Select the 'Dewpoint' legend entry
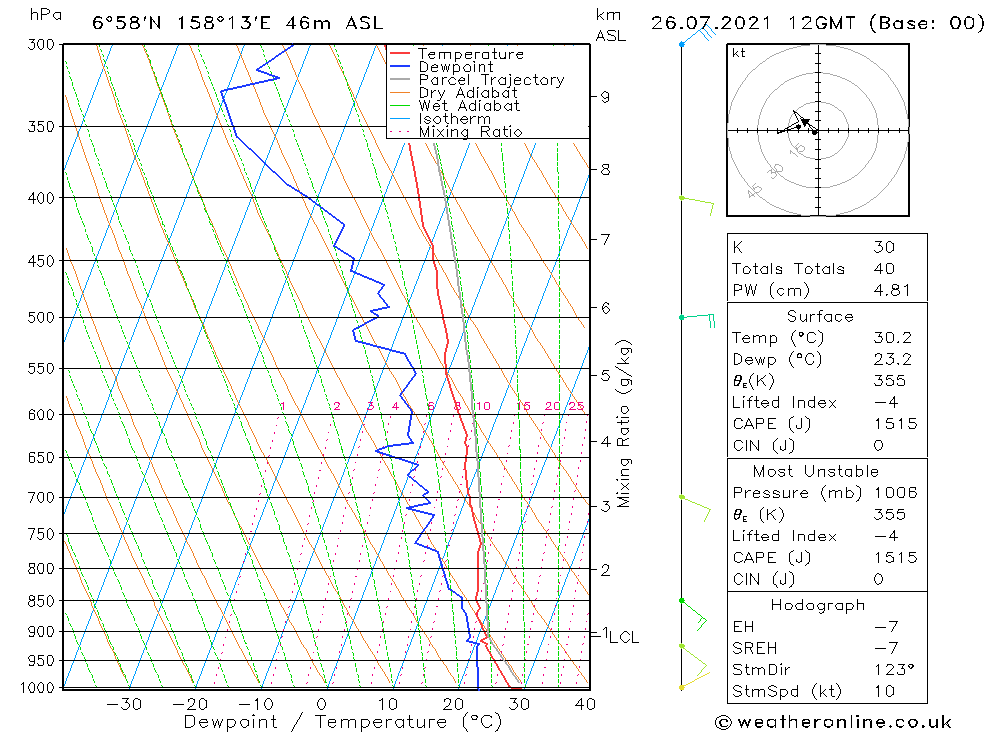The width and height of the screenshot is (1000, 733). point(456,67)
